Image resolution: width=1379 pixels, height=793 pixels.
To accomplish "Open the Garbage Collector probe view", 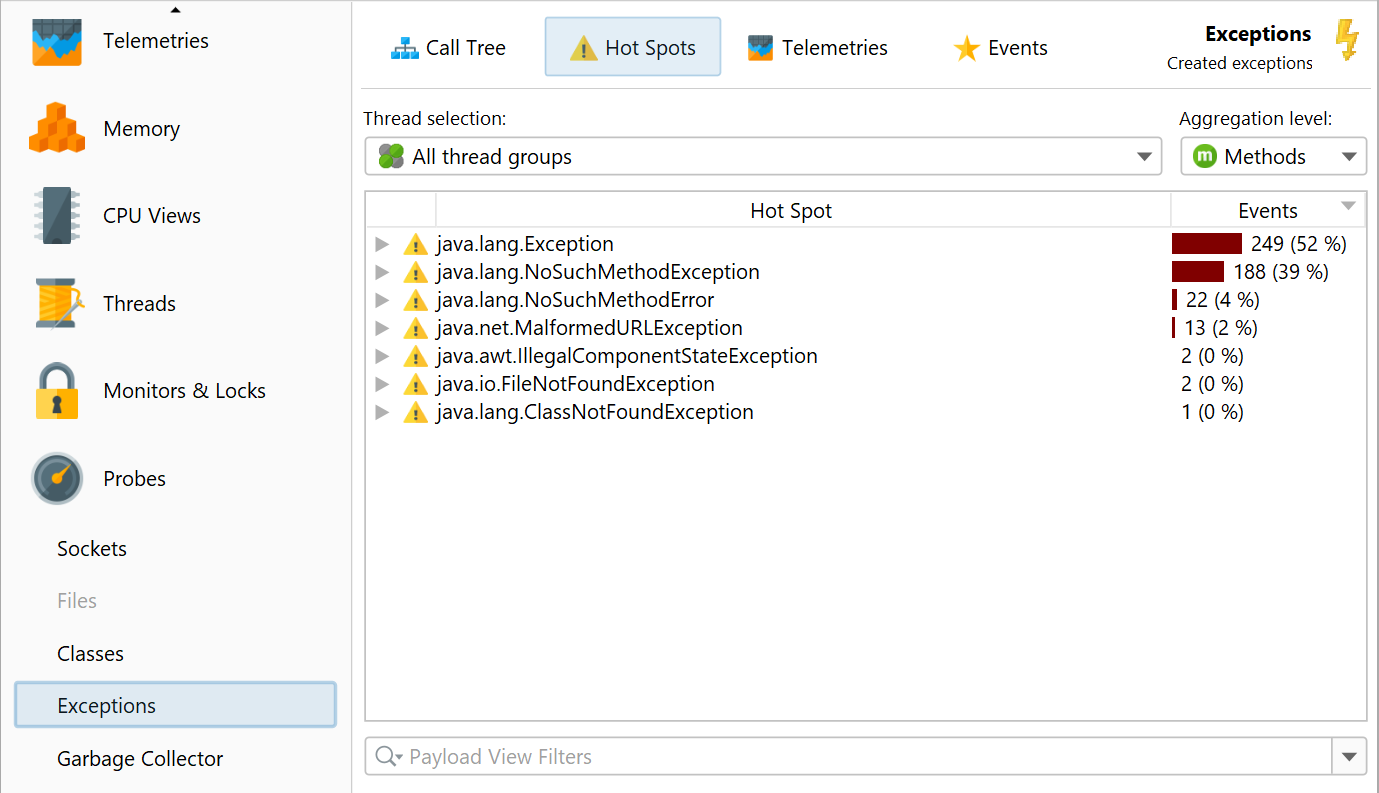I will [x=140, y=759].
